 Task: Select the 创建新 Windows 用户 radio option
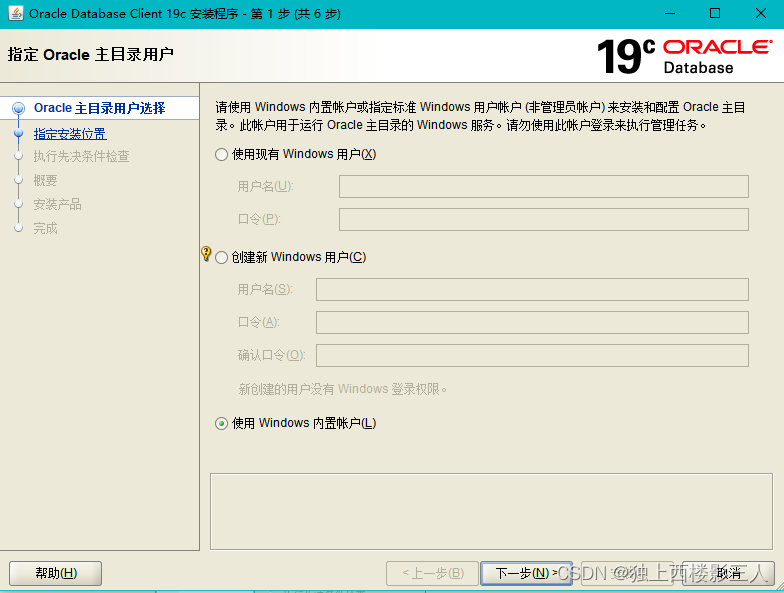[221, 258]
